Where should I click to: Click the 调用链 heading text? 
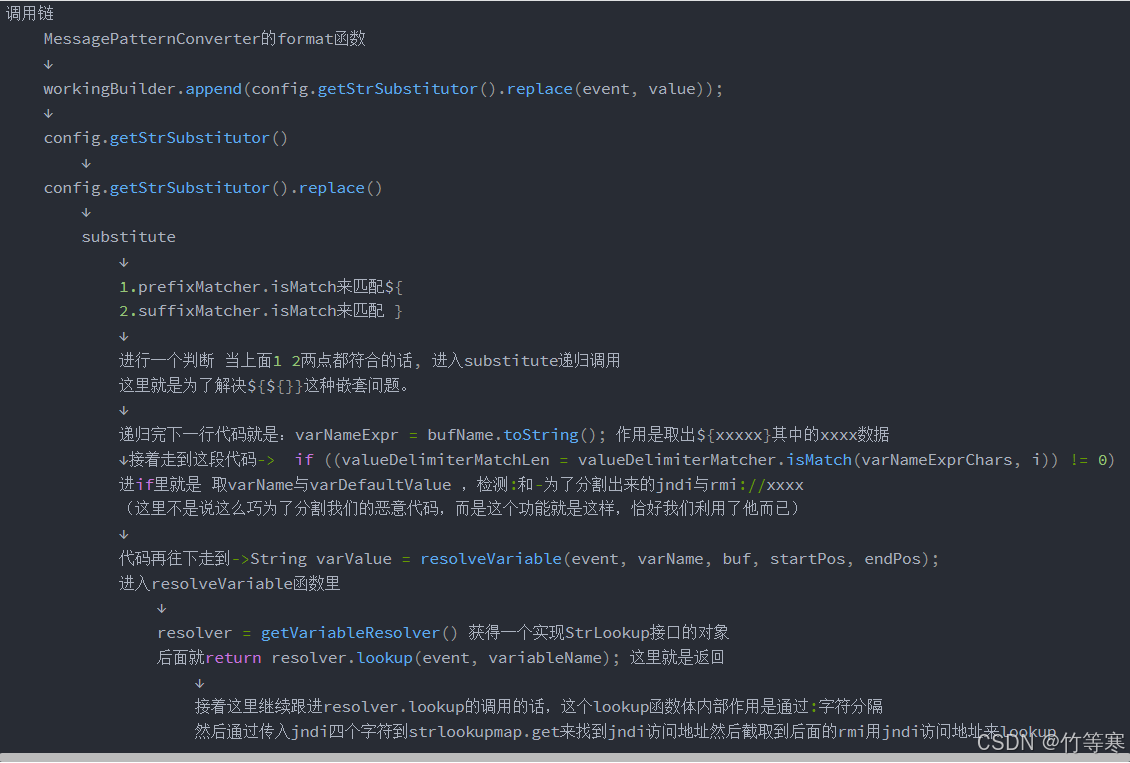(30, 14)
